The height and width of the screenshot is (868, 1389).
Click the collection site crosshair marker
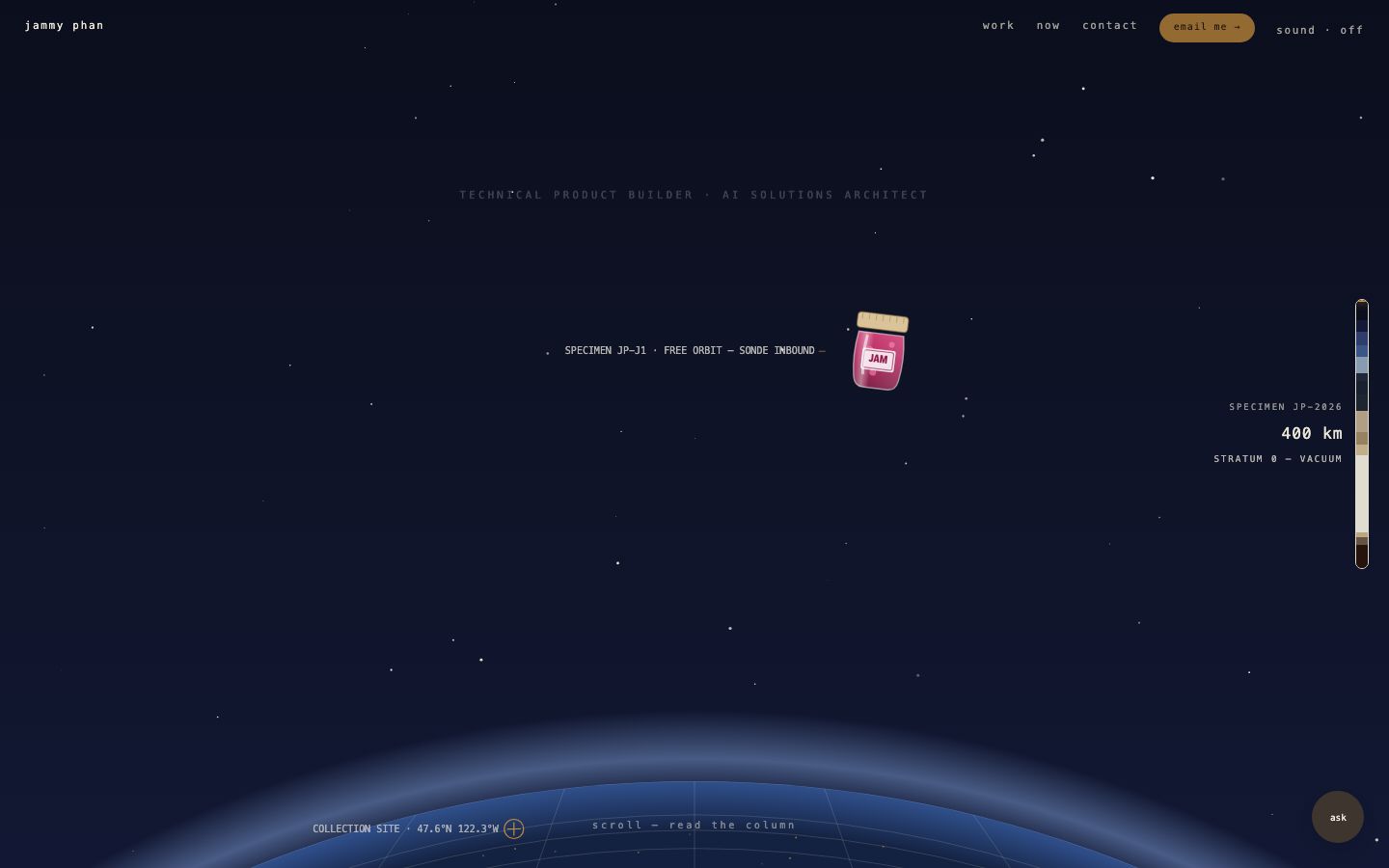[x=514, y=828]
